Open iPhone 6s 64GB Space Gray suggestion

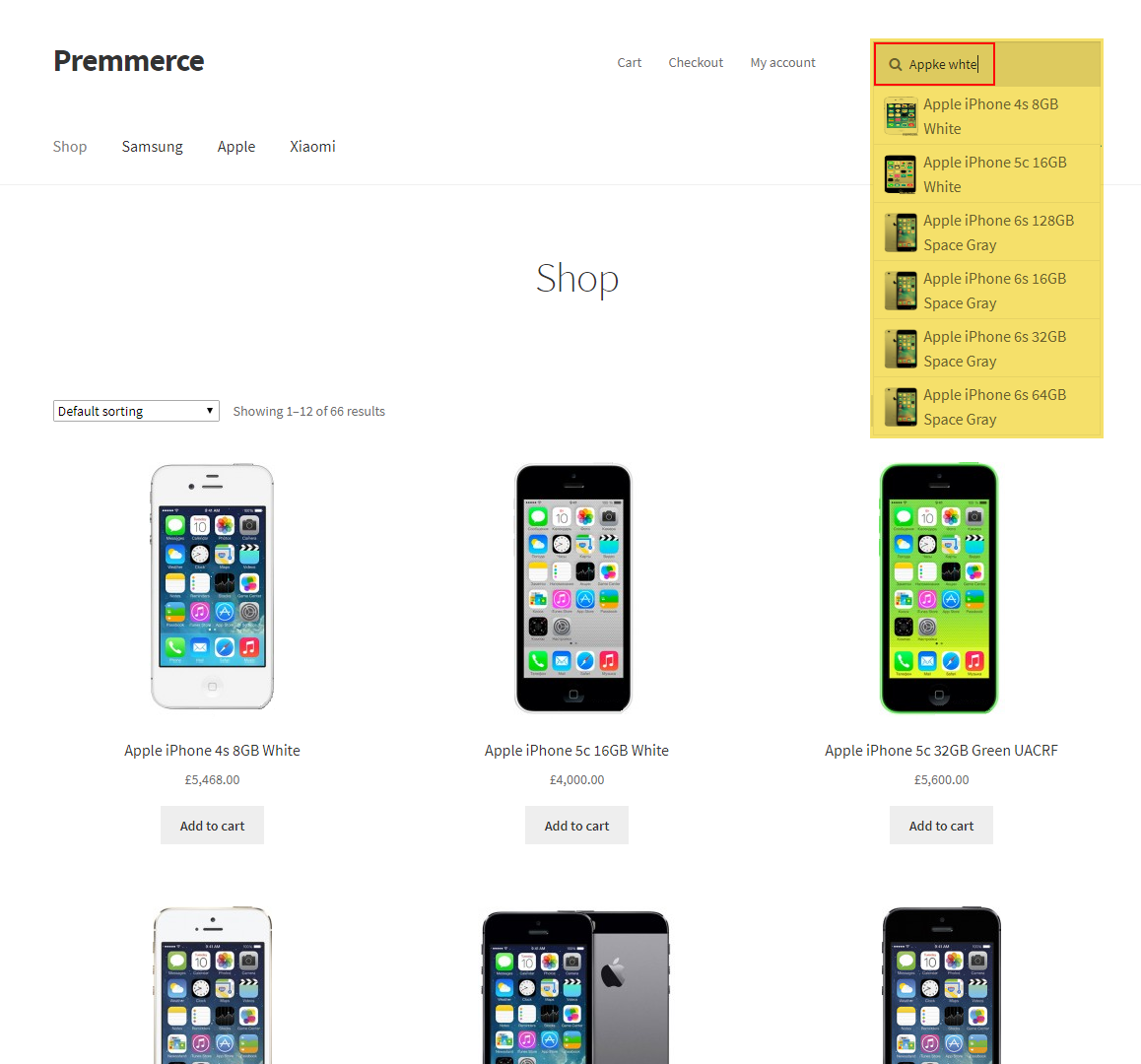coord(986,407)
